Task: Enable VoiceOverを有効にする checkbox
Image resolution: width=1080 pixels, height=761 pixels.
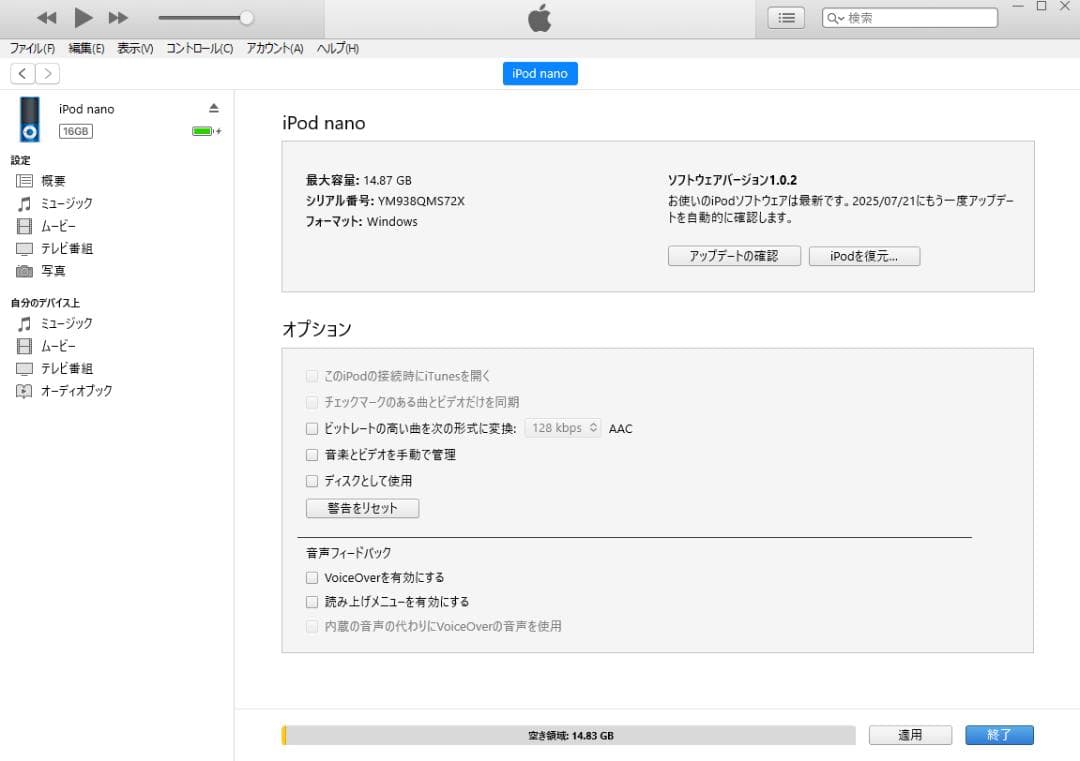Action: point(312,577)
